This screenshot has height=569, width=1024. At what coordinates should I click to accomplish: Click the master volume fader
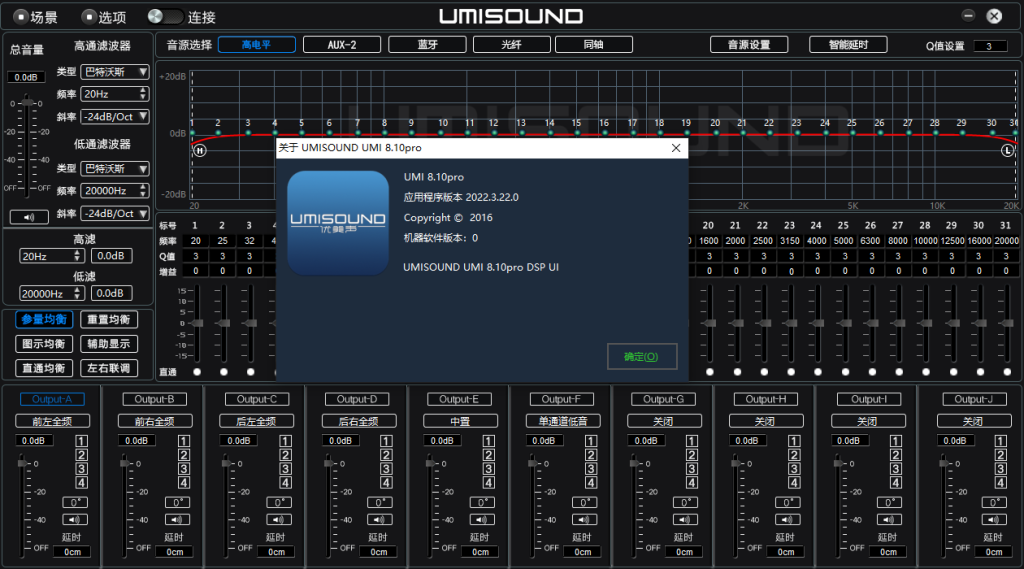click(x=27, y=103)
